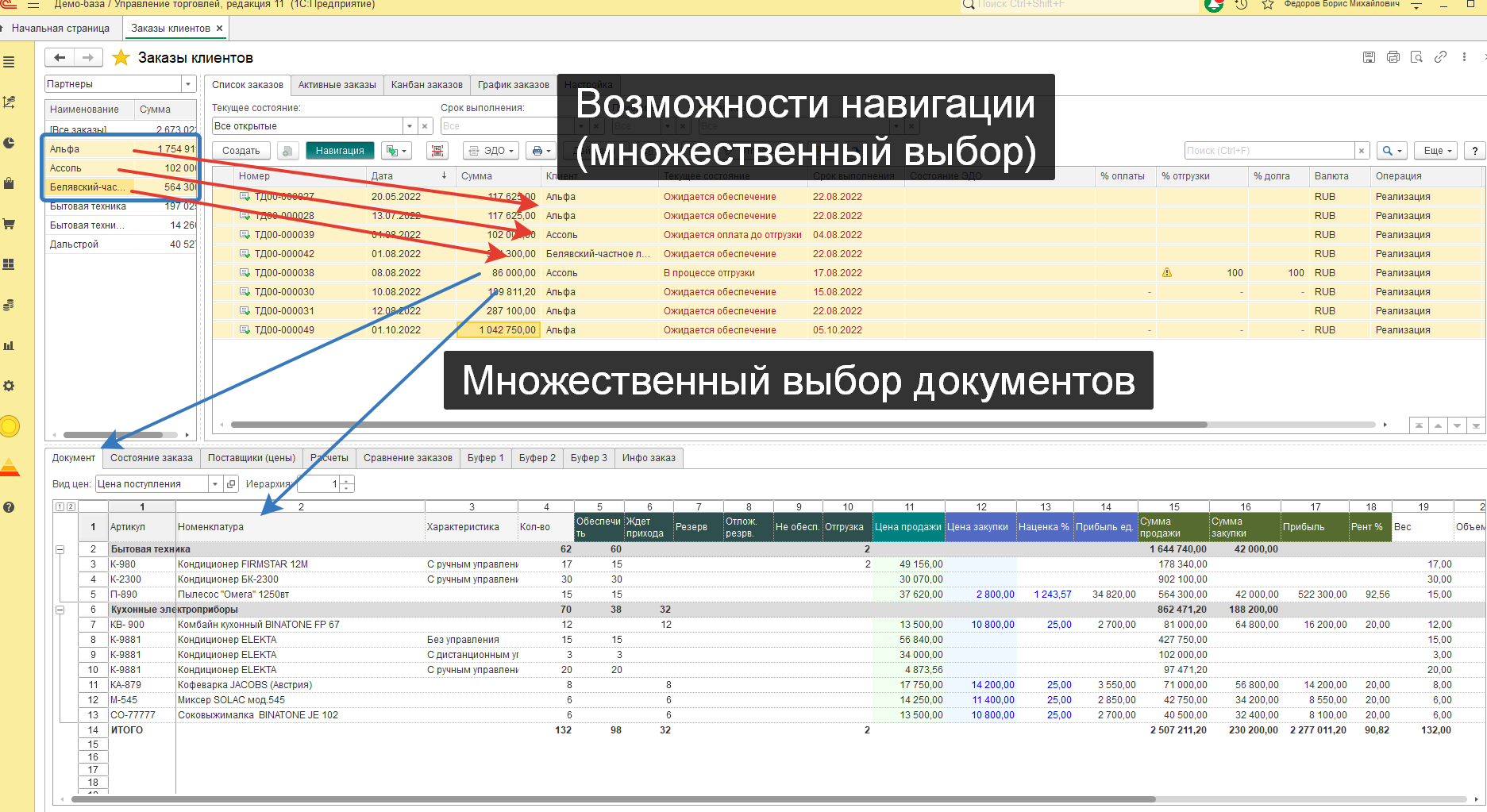Open the Вид цен selection icon
Screen dimensions: 1487x812
point(230,484)
